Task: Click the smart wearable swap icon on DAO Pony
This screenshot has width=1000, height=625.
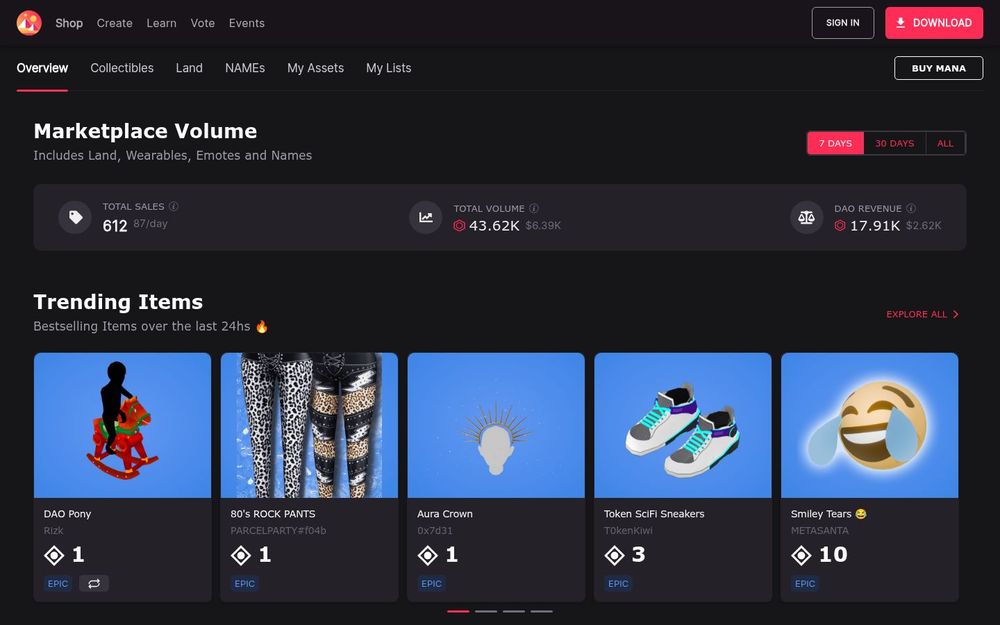Action: tap(94, 584)
